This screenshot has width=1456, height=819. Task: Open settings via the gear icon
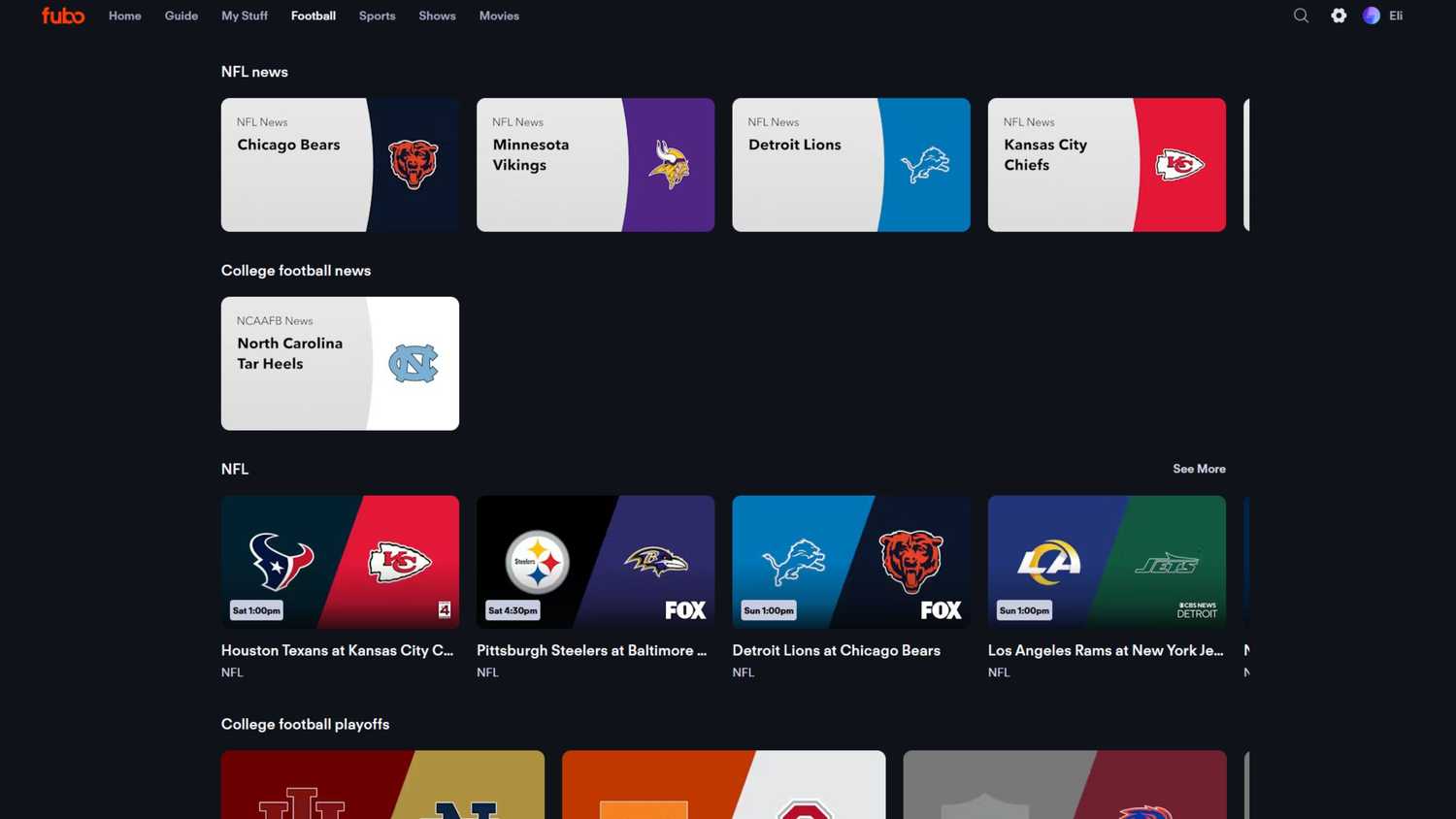click(x=1339, y=16)
